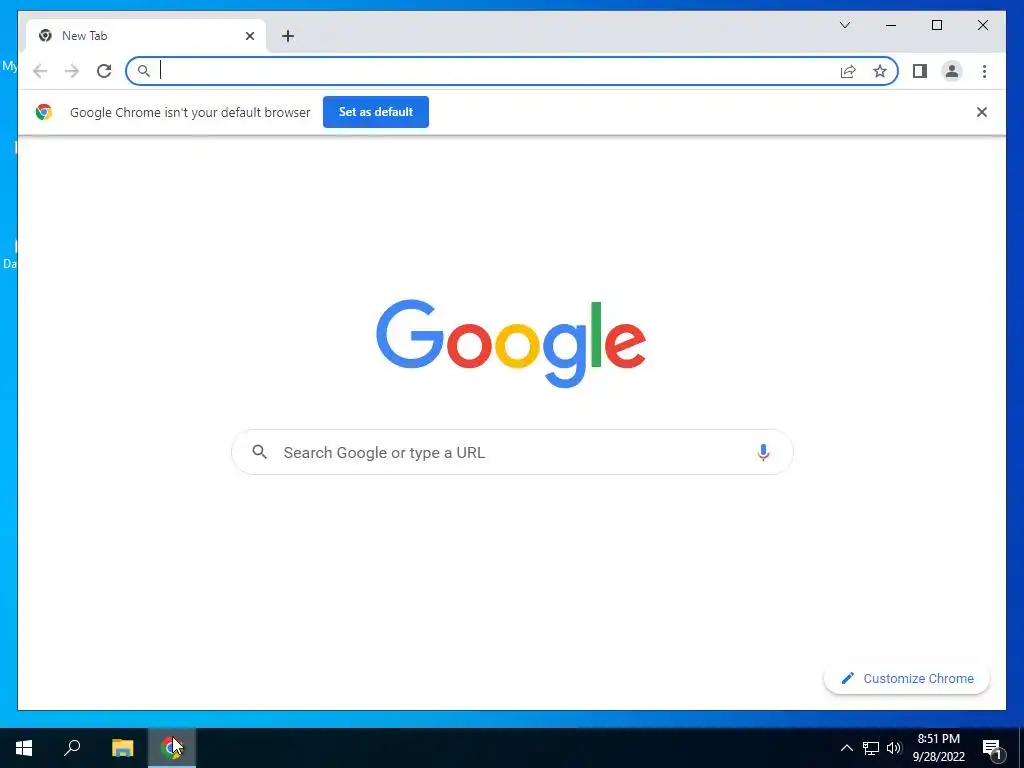Focus the Chrome address bar
This screenshot has height=768, width=1024.
coord(512,71)
